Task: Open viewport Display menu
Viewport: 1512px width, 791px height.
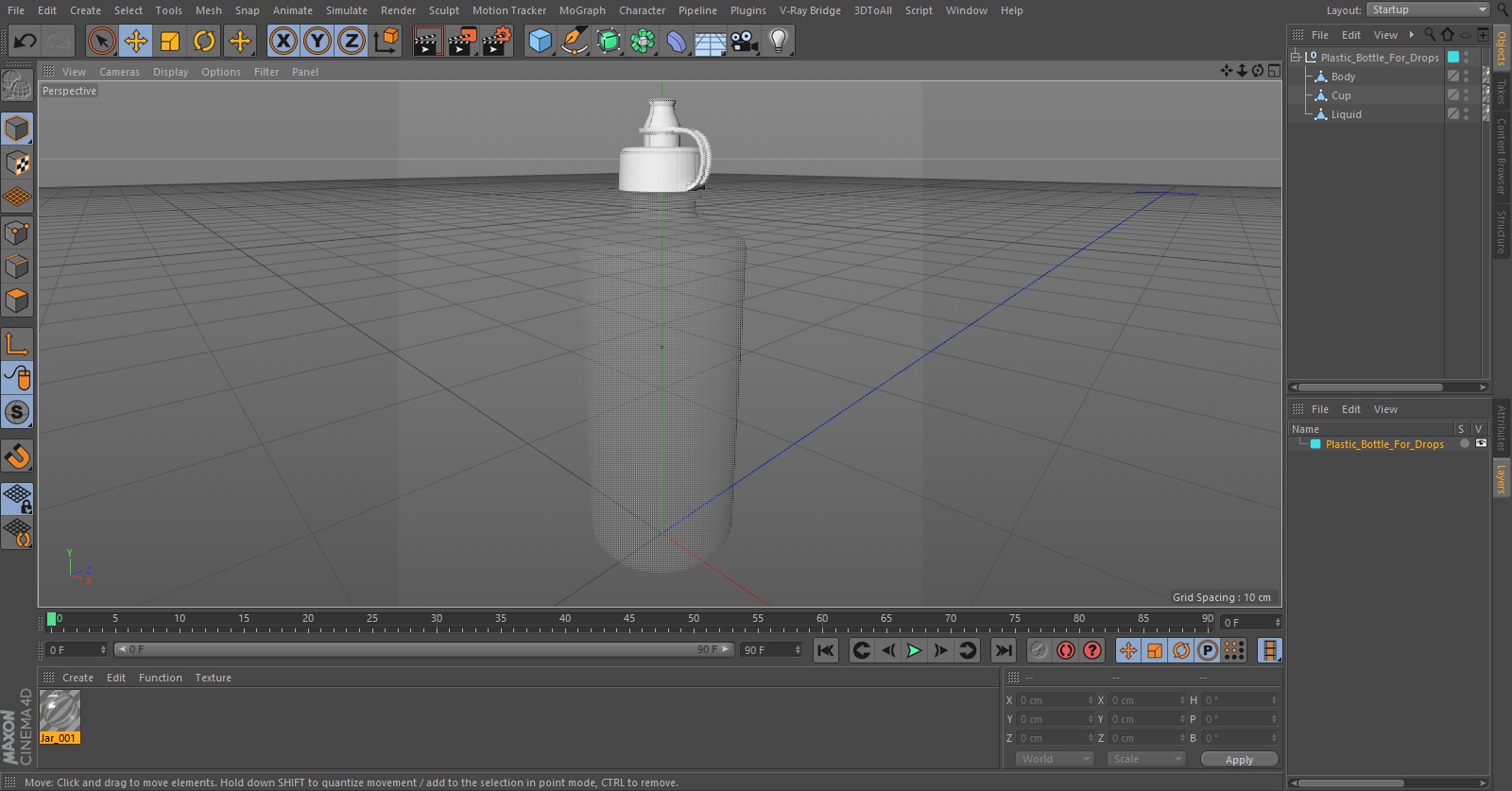Action: (170, 72)
